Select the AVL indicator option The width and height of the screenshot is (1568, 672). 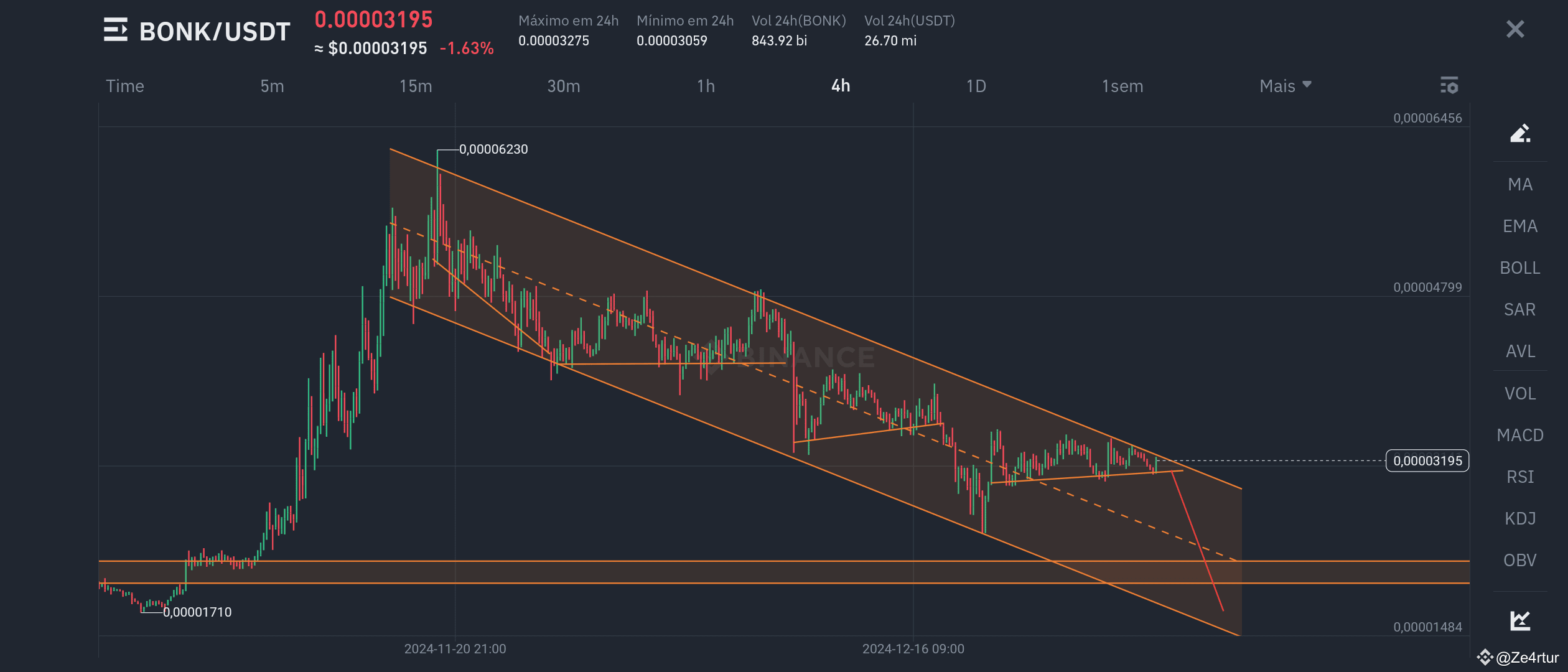[x=1519, y=351]
